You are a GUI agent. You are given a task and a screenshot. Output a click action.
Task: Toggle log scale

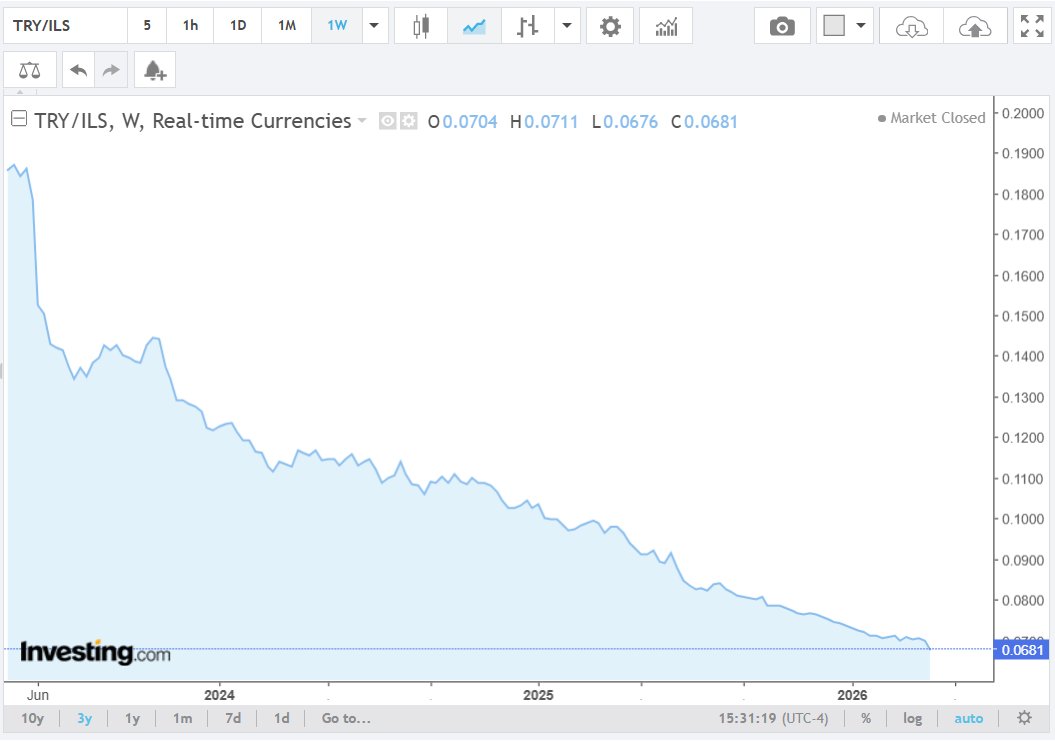(x=912, y=718)
